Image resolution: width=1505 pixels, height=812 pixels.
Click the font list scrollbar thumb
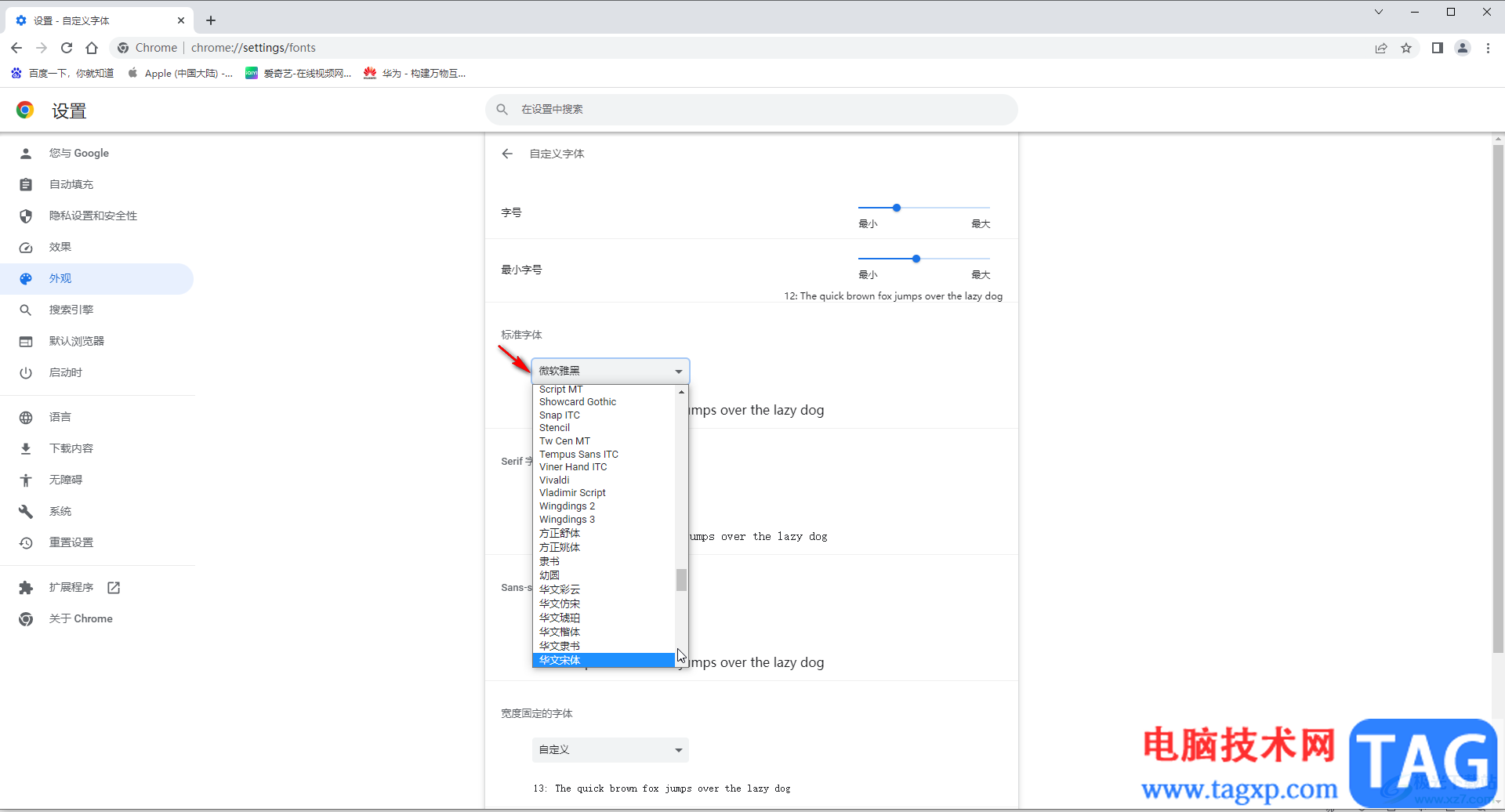point(681,580)
